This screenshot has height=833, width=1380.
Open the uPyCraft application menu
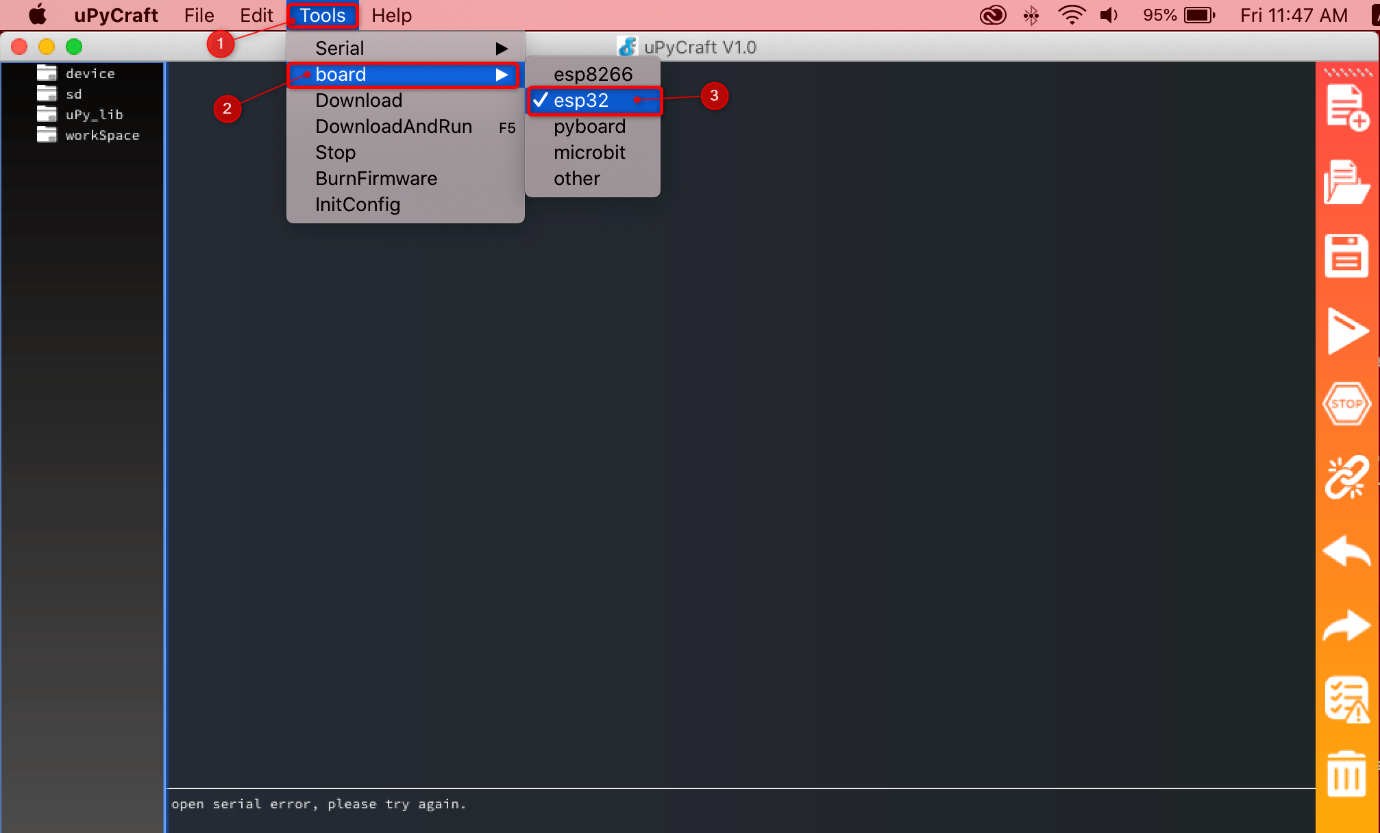coord(116,15)
